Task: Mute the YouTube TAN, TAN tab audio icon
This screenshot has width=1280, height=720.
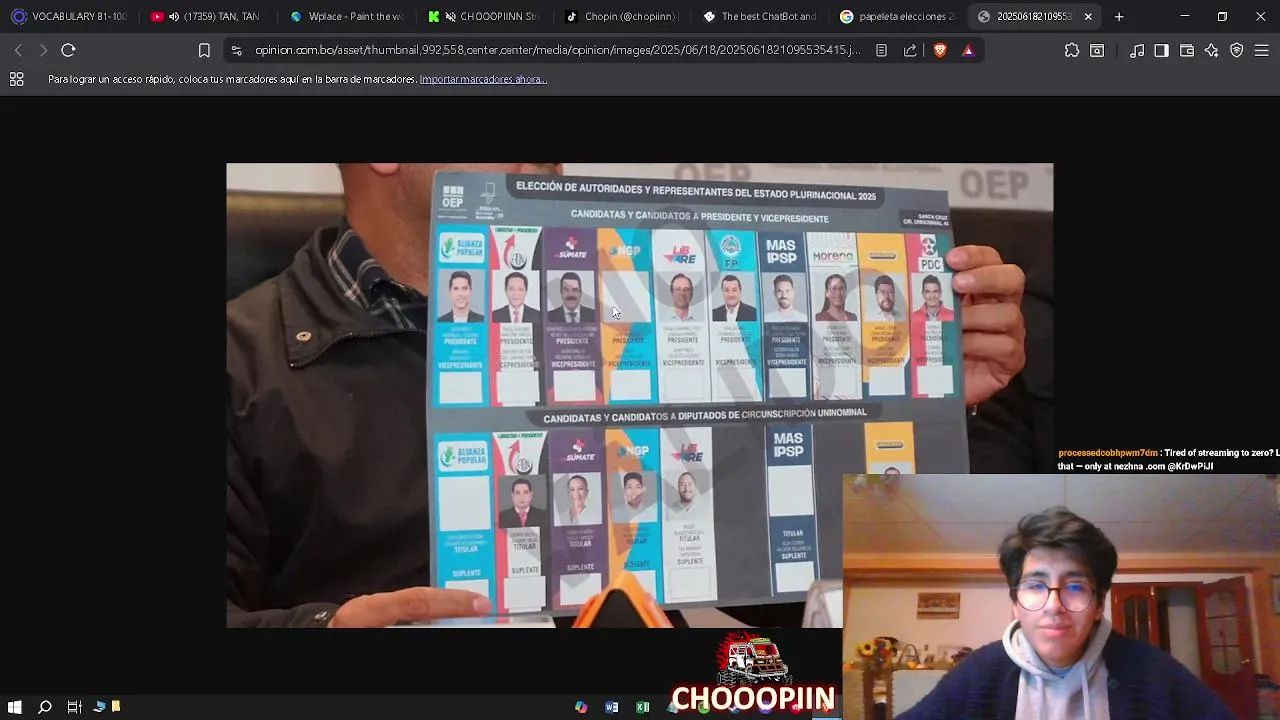Action: [174, 16]
